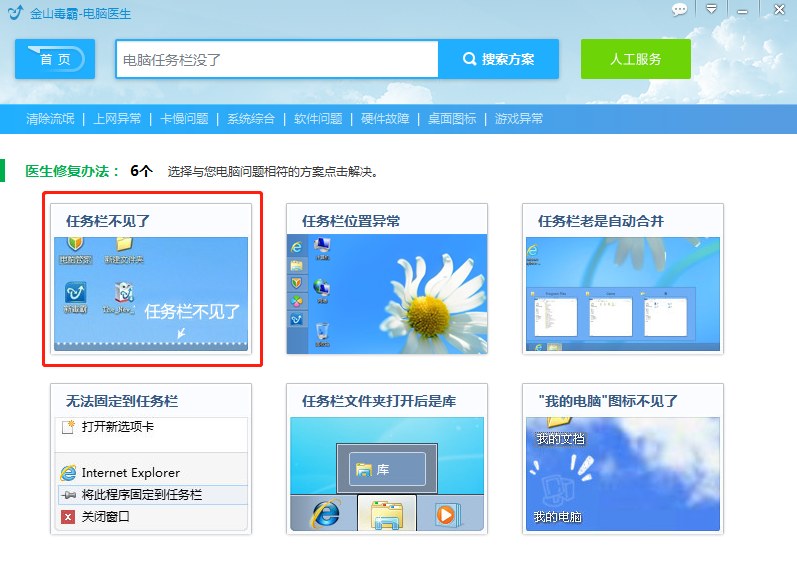Open the 任务栏文件夹打开后是库 solution thumbnail
This screenshot has width=797, height=568.
click(387, 474)
